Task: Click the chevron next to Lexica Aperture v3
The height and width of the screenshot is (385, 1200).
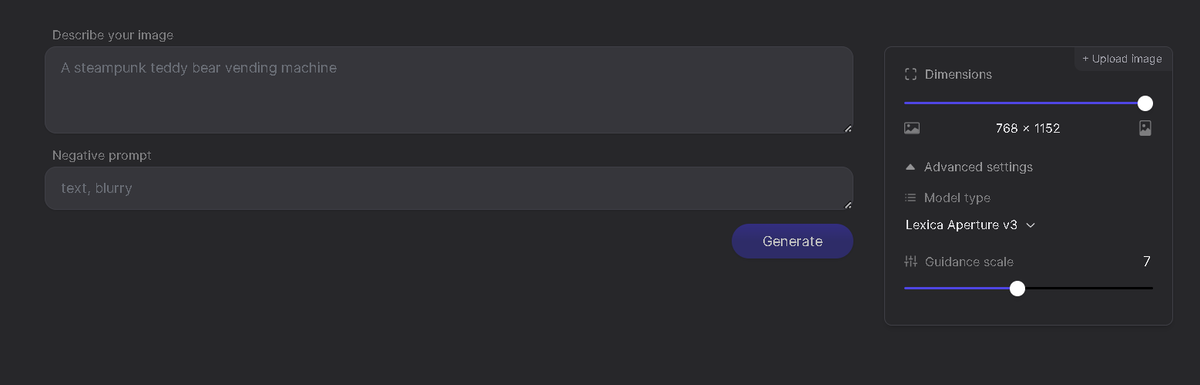Action: pos(1030,225)
